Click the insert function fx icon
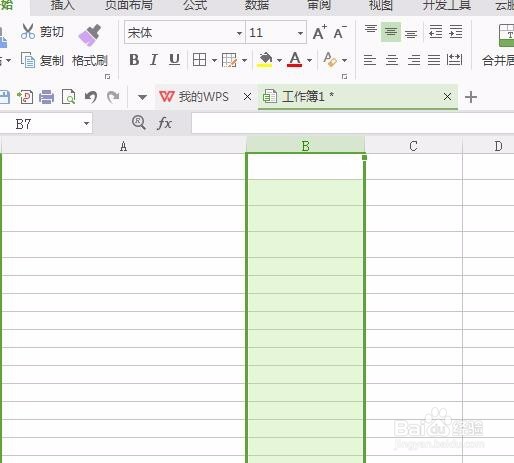Image resolution: width=514 pixels, height=463 pixels. coord(164,123)
